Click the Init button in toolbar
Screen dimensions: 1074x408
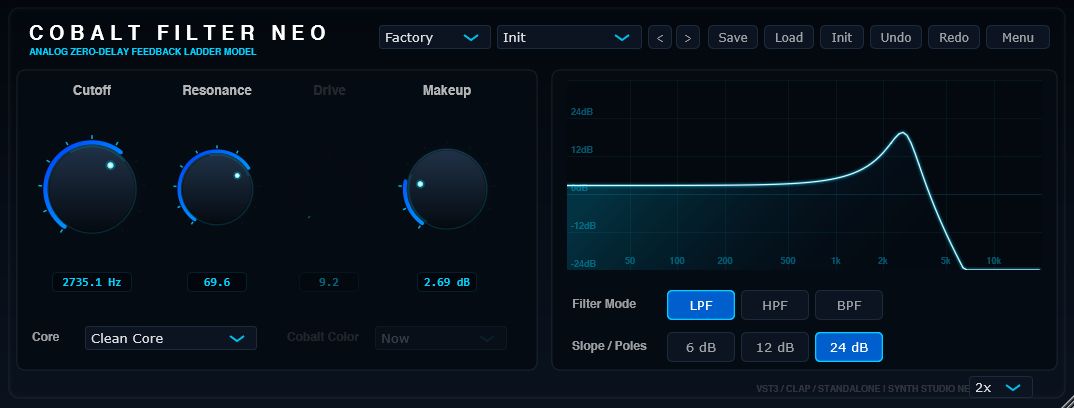(x=842, y=37)
